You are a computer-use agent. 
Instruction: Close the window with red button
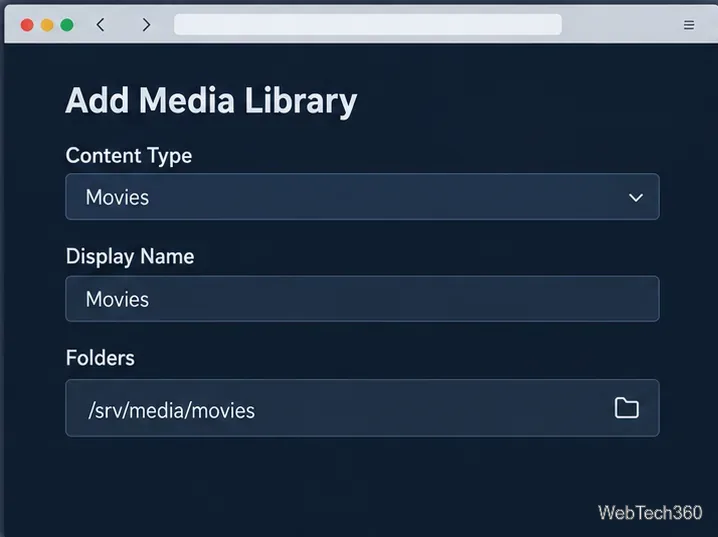(27, 25)
